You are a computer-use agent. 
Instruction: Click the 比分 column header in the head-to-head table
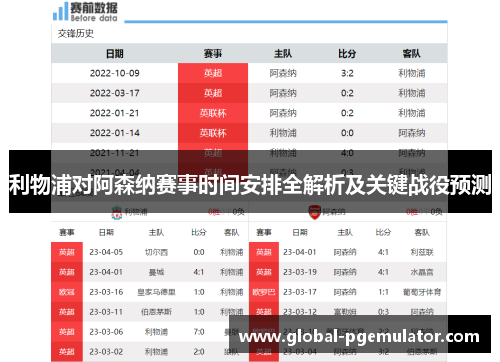coord(347,53)
